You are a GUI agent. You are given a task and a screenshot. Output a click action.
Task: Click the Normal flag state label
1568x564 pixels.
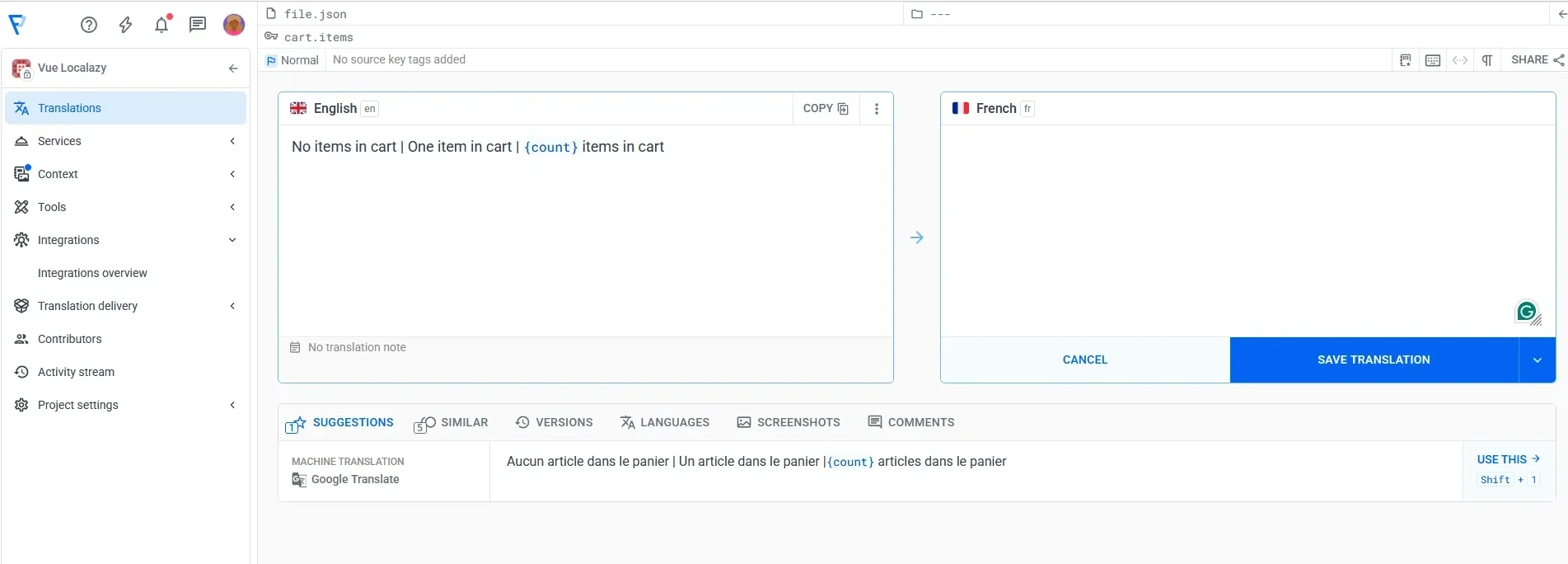click(x=293, y=60)
